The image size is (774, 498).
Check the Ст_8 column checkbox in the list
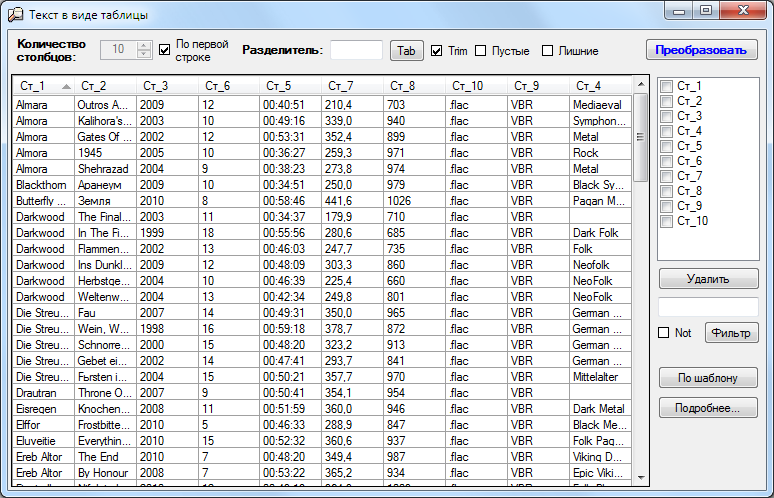tap(666, 191)
